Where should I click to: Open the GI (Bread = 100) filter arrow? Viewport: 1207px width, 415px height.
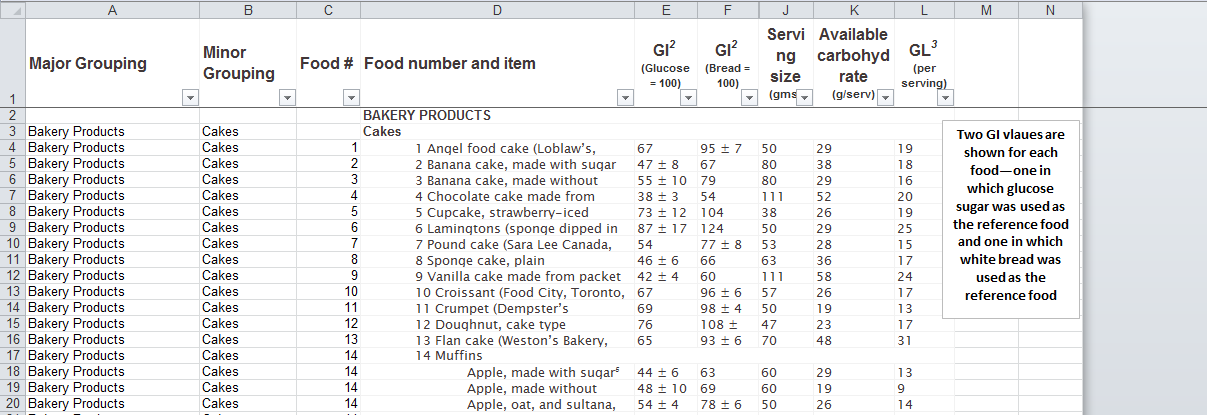pyautogui.click(x=749, y=98)
